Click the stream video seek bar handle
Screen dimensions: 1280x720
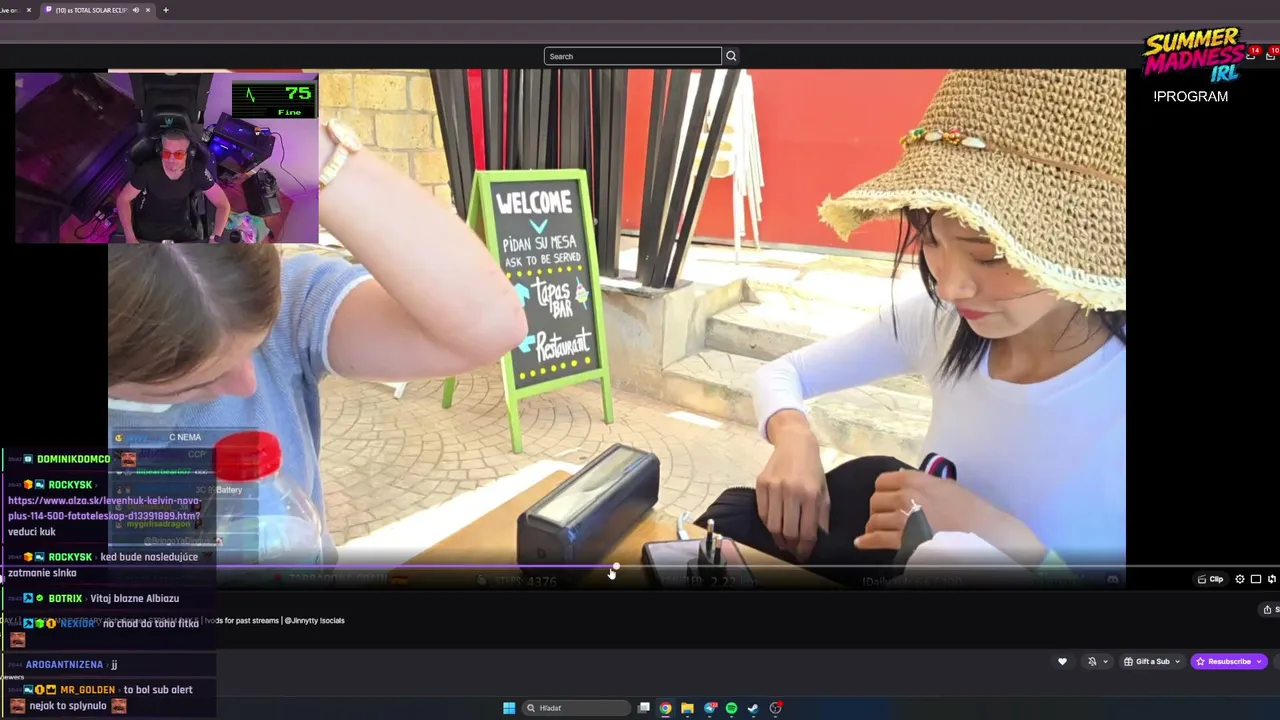614,567
